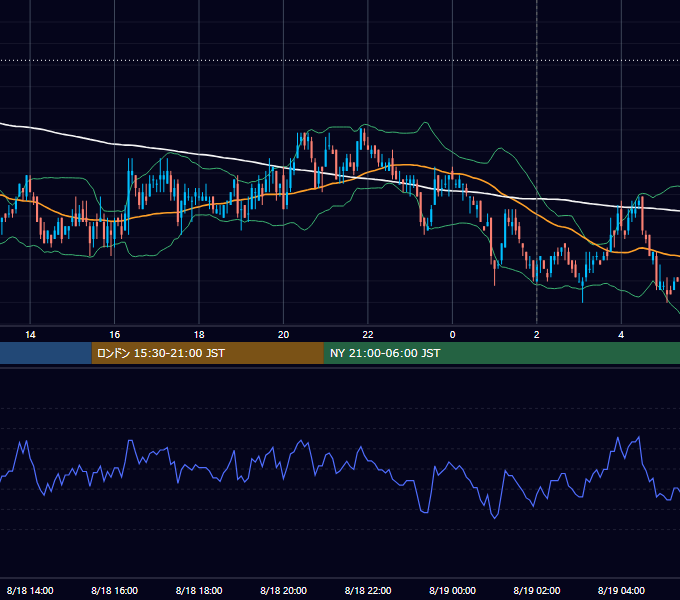The image size is (680, 600).
Task: Click the hour label 22 on time axis
Action: tap(368, 335)
